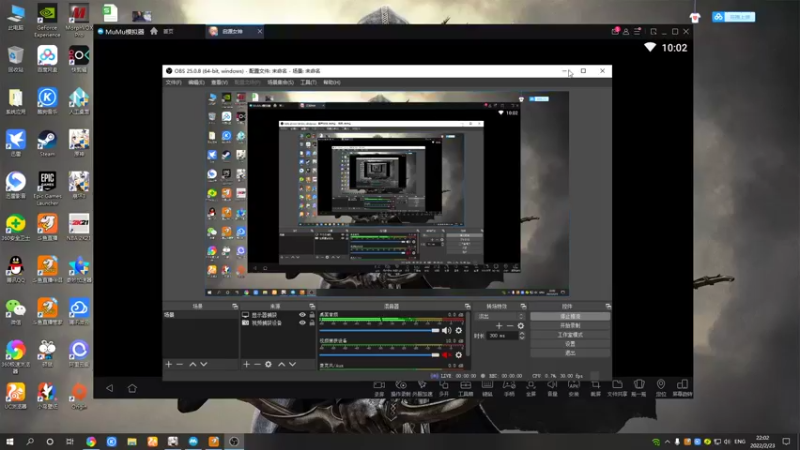800x450 pixels.
Task: Toggle MuMu fullscreen (全屏) icon
Action: coord(531,388)
